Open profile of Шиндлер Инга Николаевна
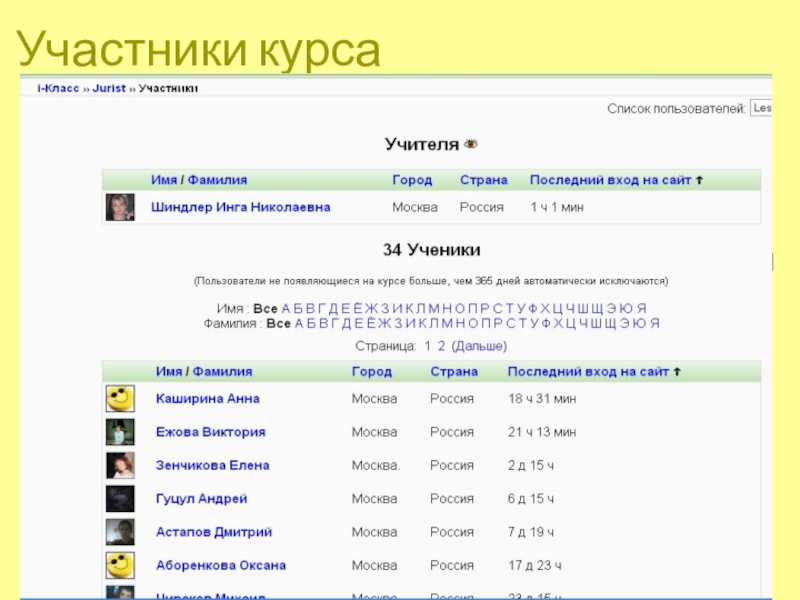Viewport: 800px width, 600px height. coord(240,207)
